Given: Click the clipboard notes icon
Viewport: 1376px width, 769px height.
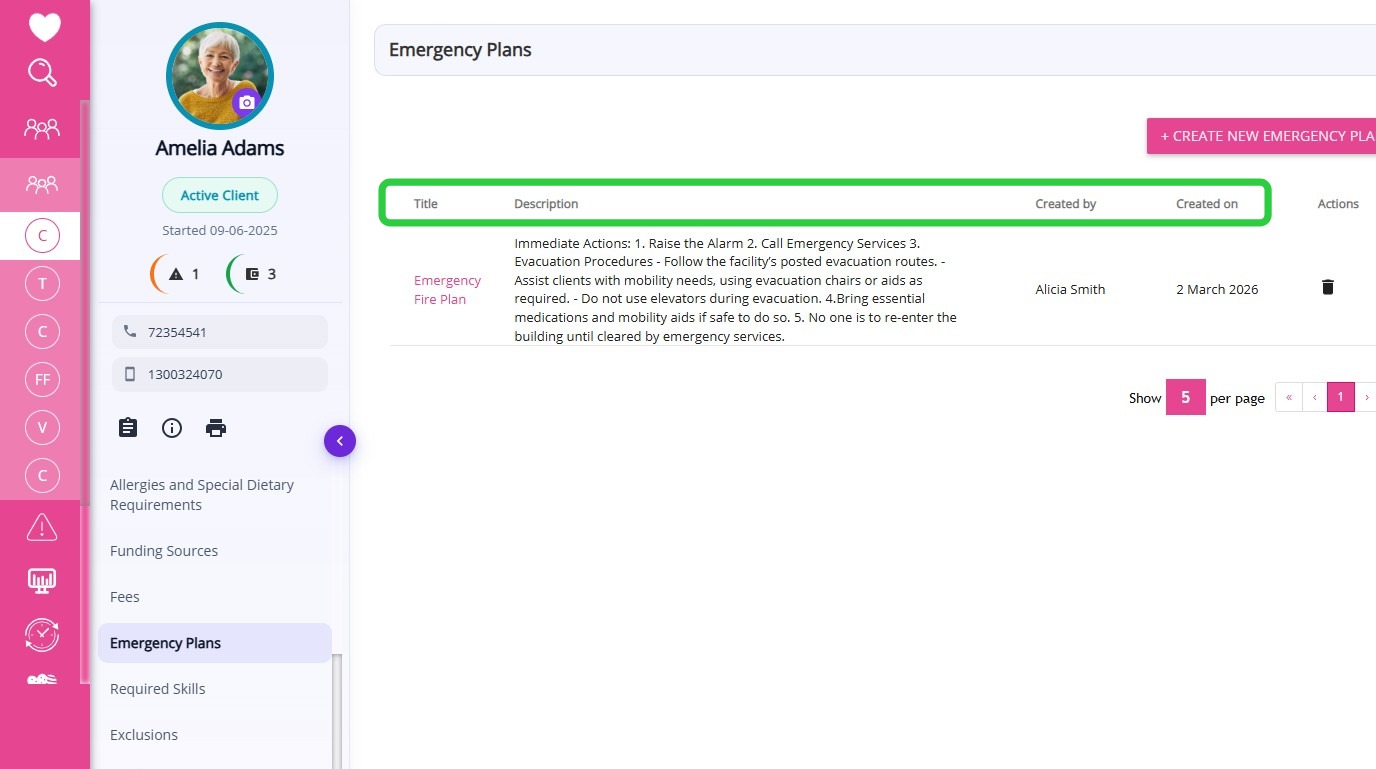Looking at the screenshot, I should tap(128, 428).
